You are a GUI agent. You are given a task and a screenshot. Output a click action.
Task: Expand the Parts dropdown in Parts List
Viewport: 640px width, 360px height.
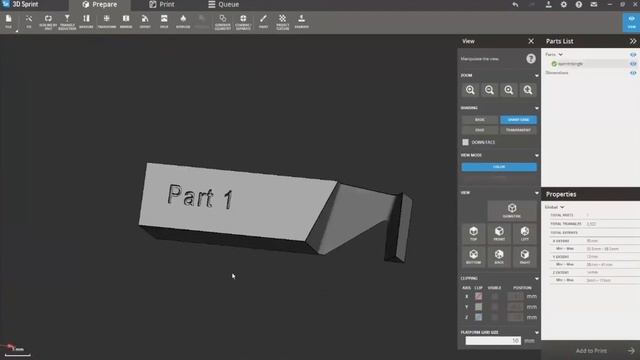pos(561,54)
